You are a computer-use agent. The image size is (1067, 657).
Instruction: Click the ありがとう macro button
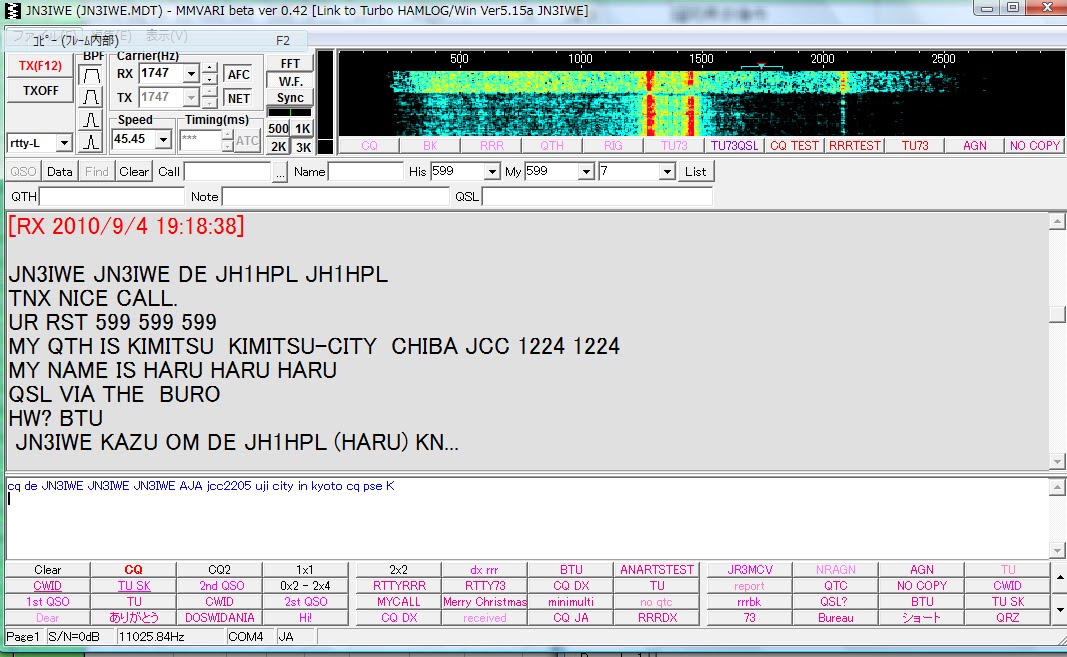(133, 618)
